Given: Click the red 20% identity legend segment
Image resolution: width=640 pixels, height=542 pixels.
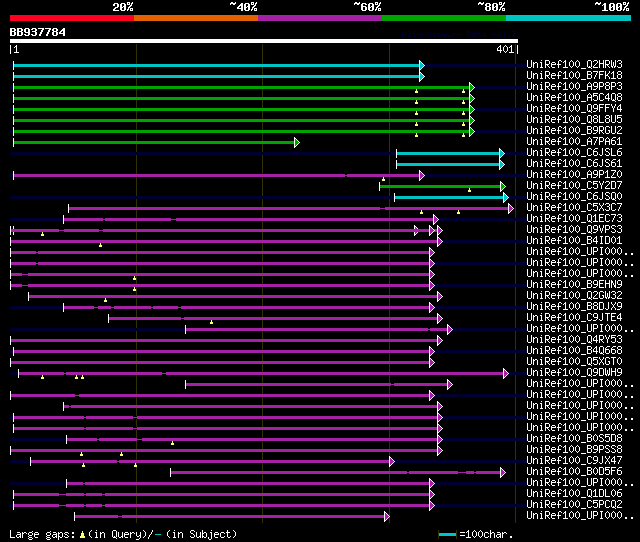Looking at the screenshot, I should (72, 18).
